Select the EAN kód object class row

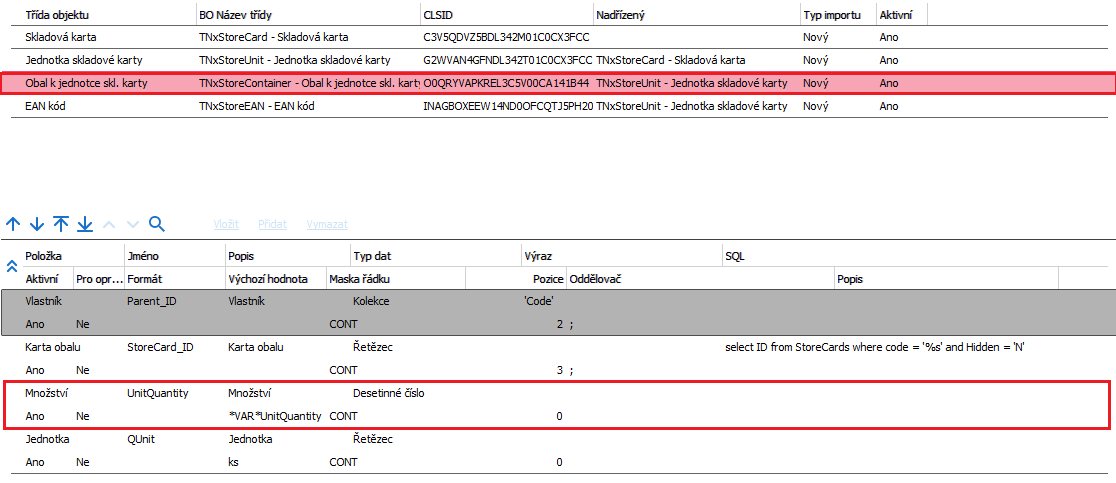51,106
